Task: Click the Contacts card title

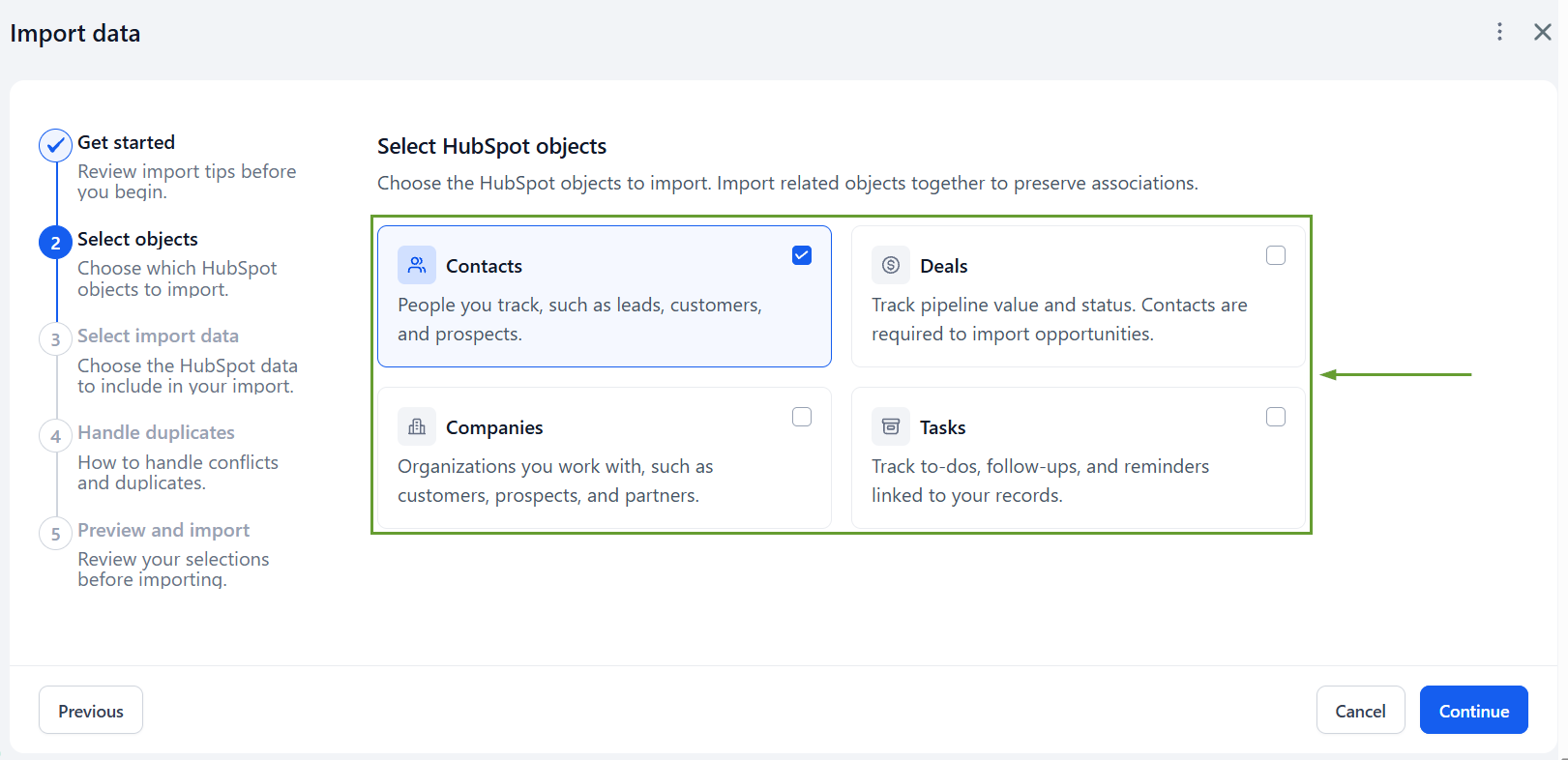Action: (x=484, y=266)
